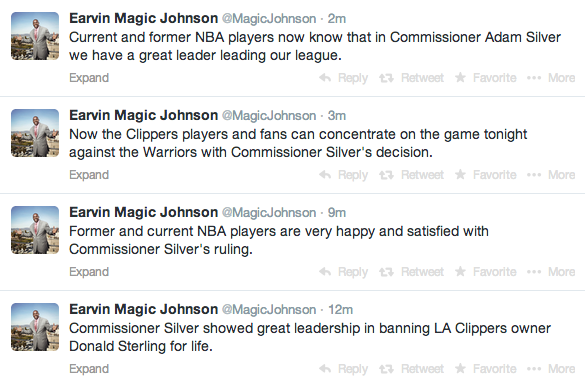The width and height of the screenshot is (585, 385).
Task: Retweet the tweet posted 2m ago
Action: [x=412, y=78]
